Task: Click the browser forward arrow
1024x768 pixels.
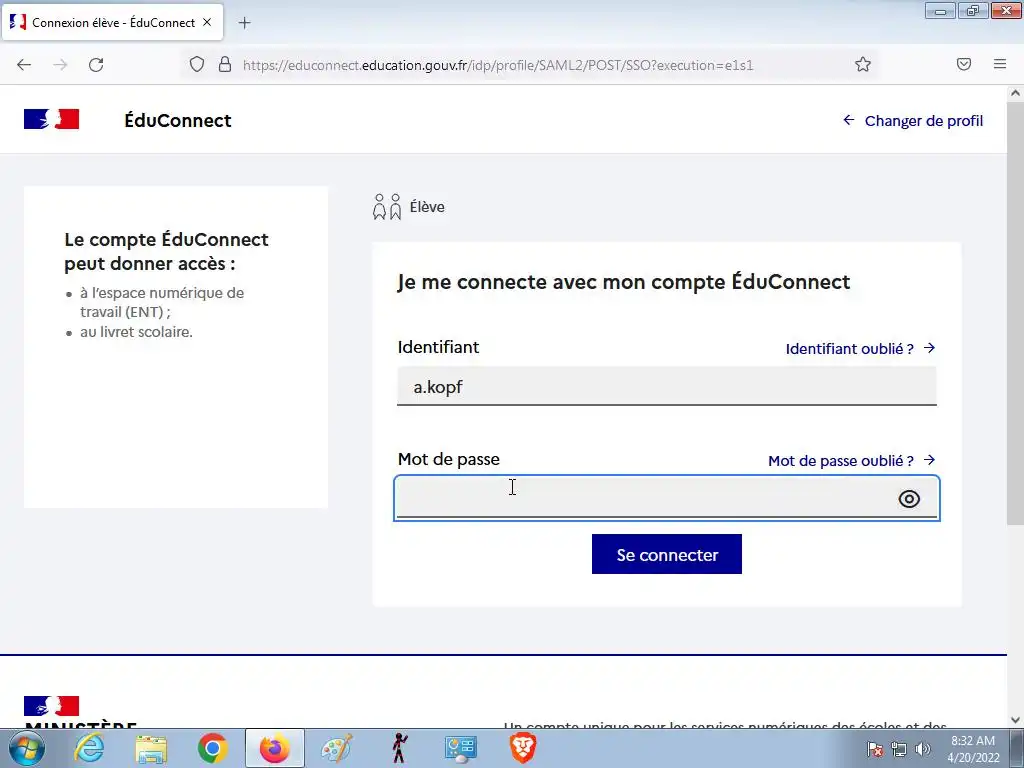Action: pos(60,65)
